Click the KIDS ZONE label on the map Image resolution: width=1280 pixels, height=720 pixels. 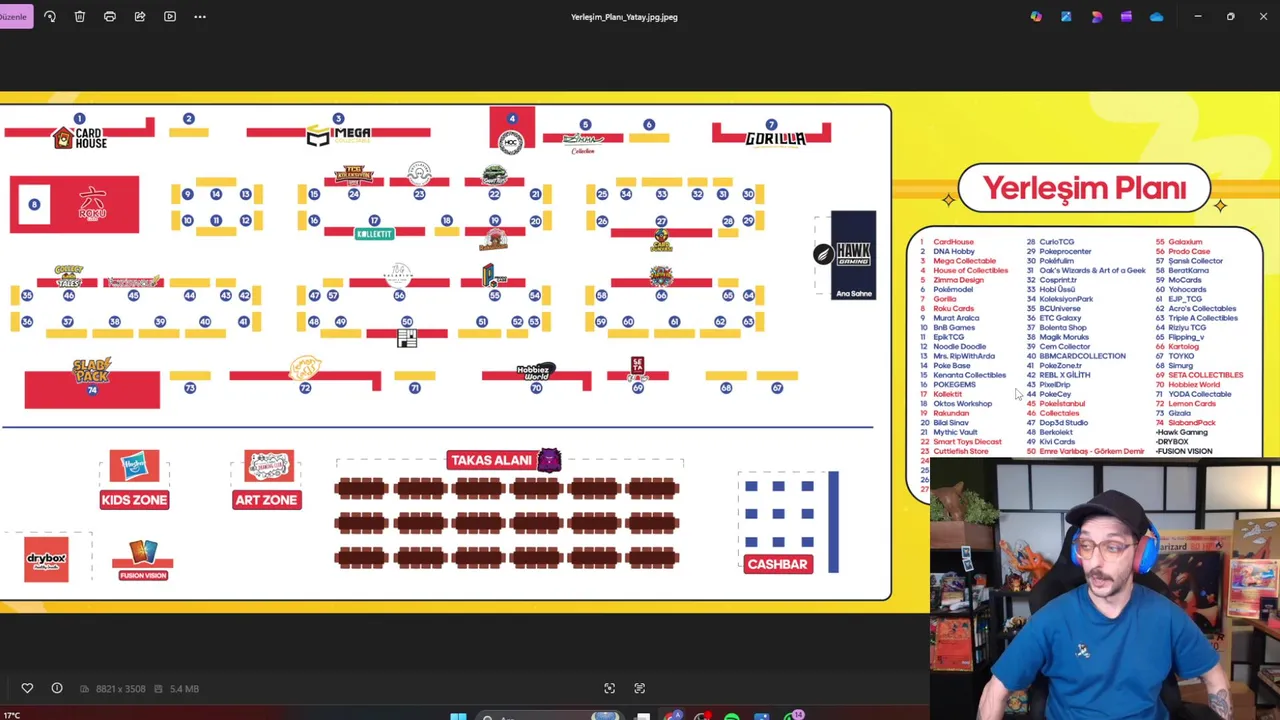coord(134,500)
